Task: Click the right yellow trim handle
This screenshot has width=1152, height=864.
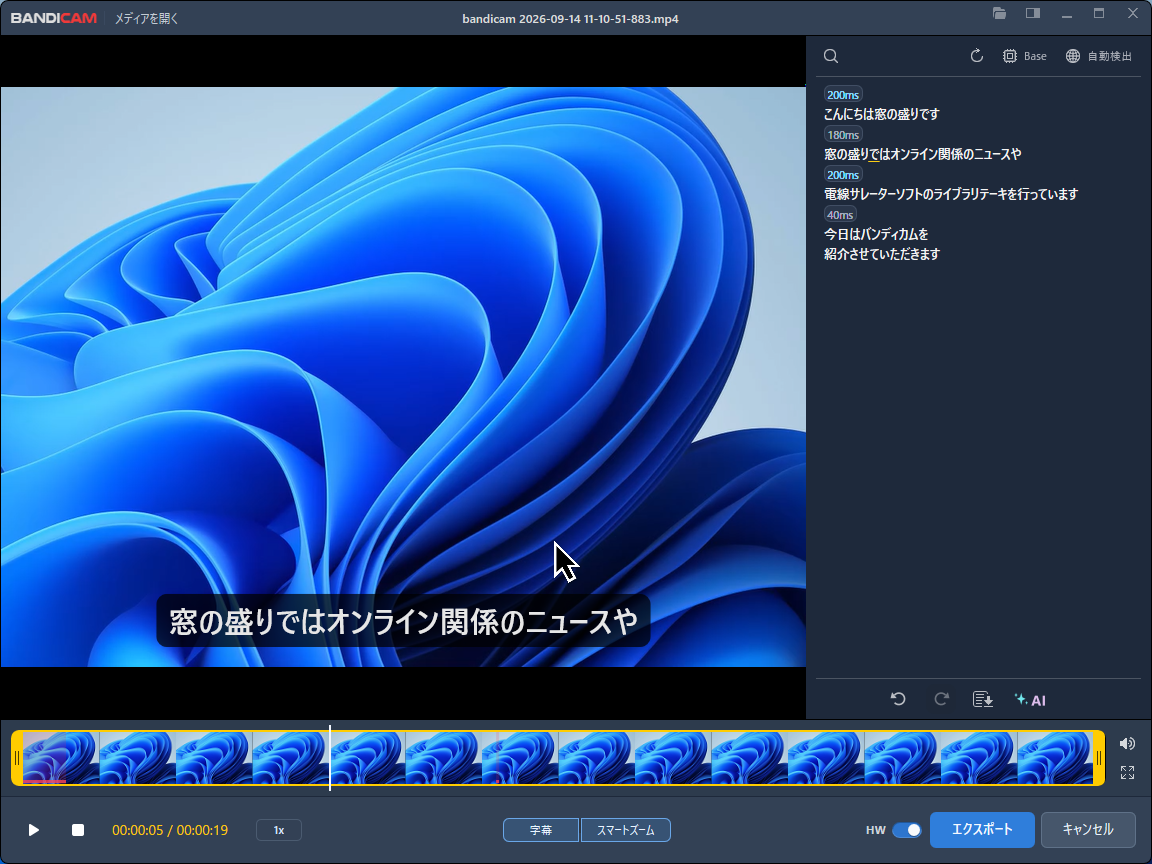Action: click(1099, 758)
